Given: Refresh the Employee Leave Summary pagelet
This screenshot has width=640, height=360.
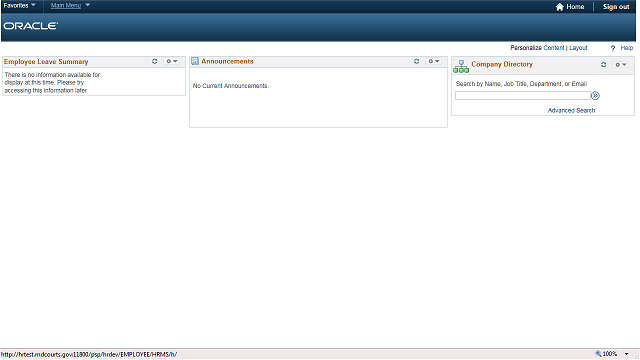Looking at the screenshot, I should point(155,61).
